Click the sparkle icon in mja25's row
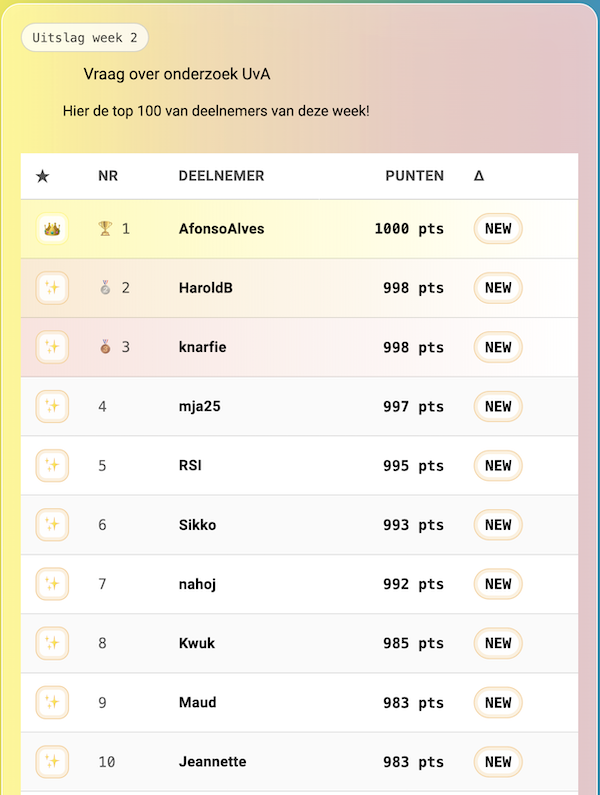The image size is (600, 795). point(52,406)
